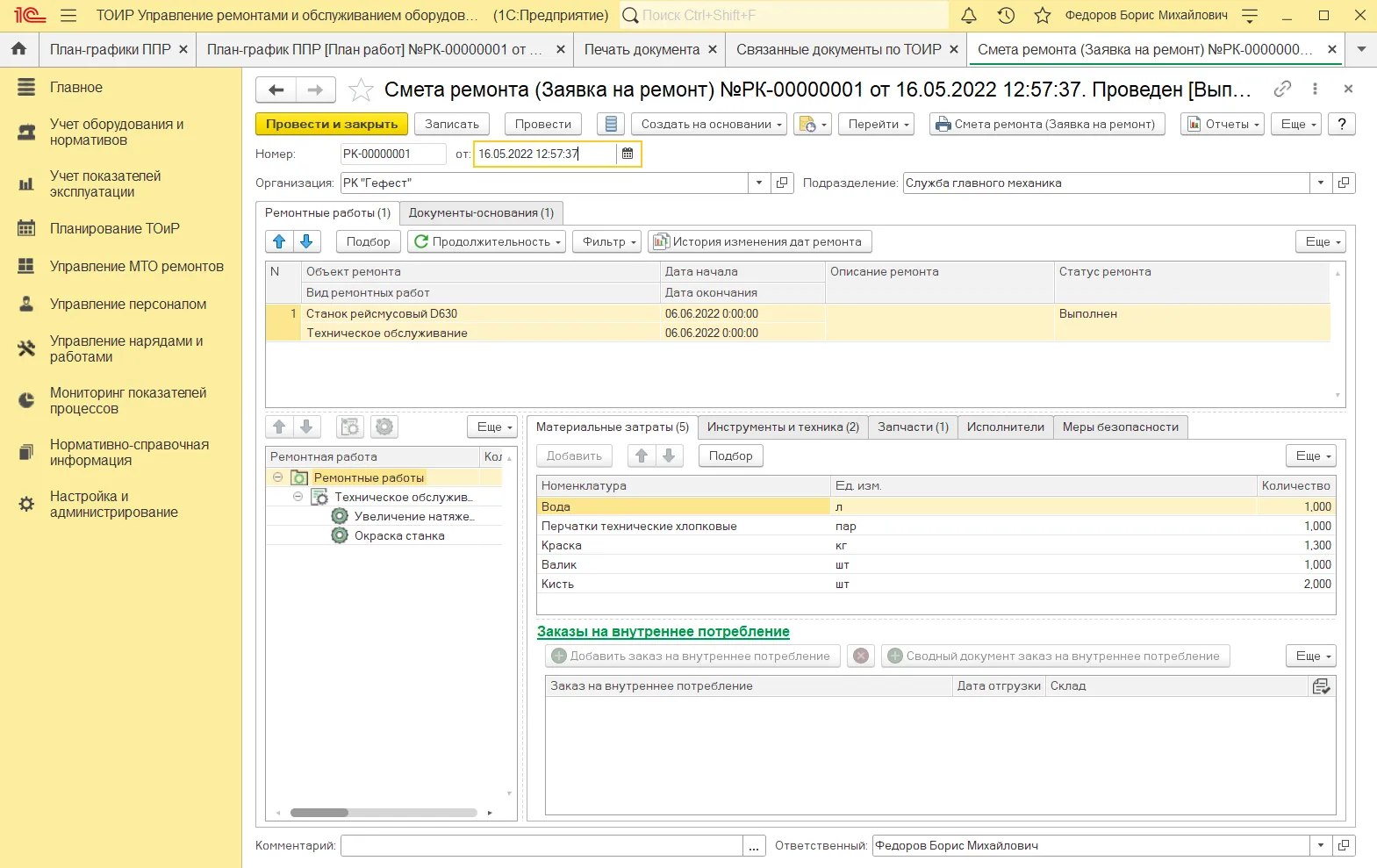Move repair work row down
The height and width of the screenshot is (868, 1377).
(306, 241)
